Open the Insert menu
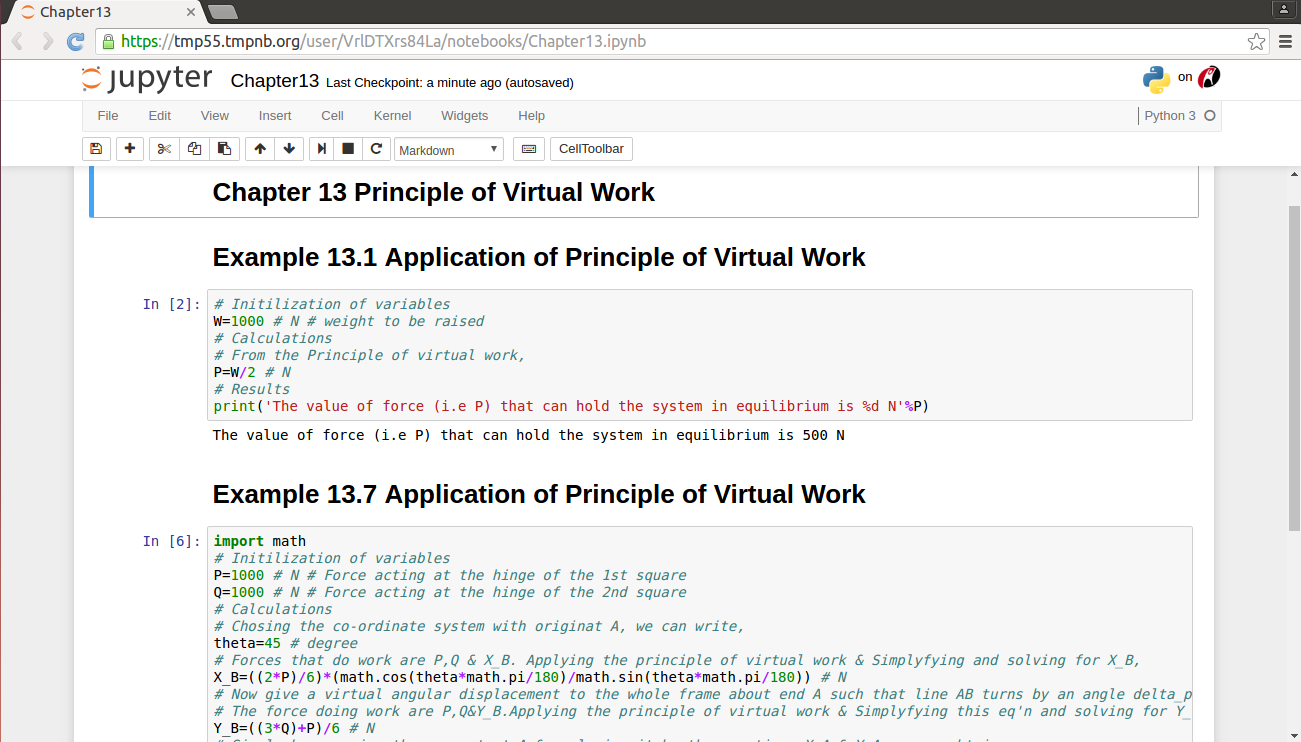 point(275,116)
